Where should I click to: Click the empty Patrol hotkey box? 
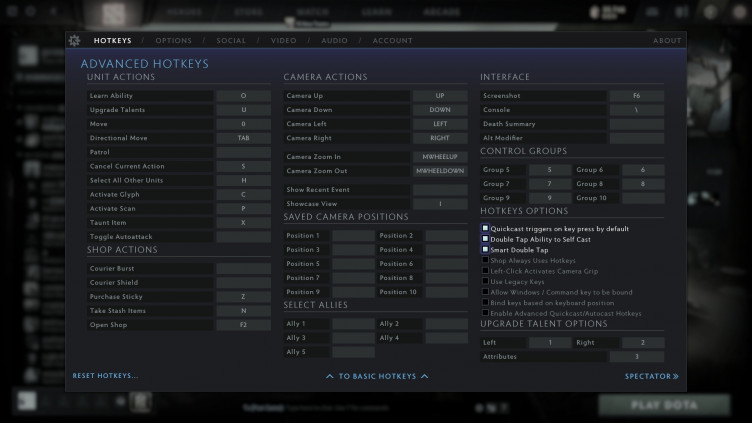coord(243,152)
